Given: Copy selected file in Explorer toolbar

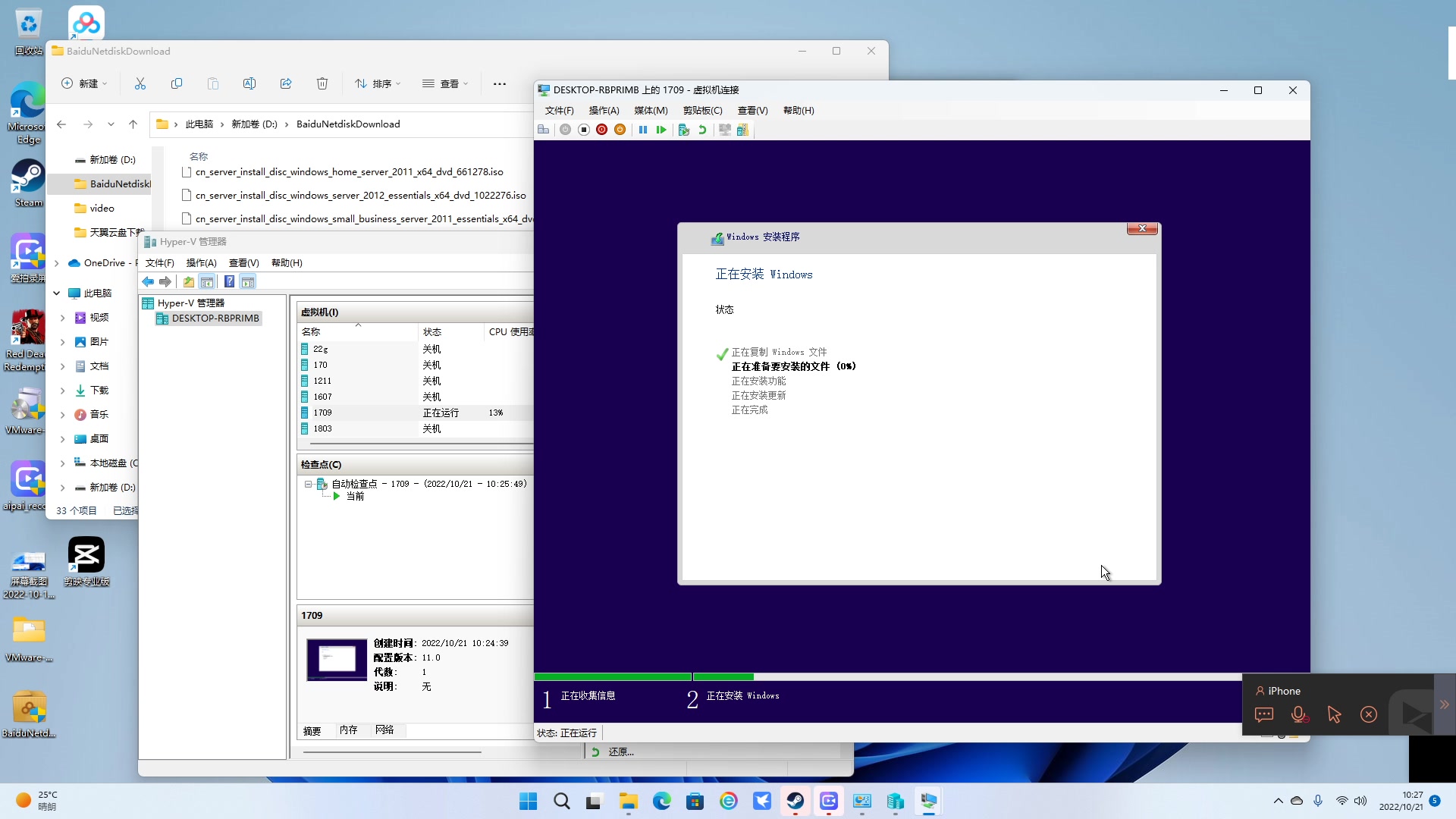Looking at the screenshot, I should click(x=177, y=83).
